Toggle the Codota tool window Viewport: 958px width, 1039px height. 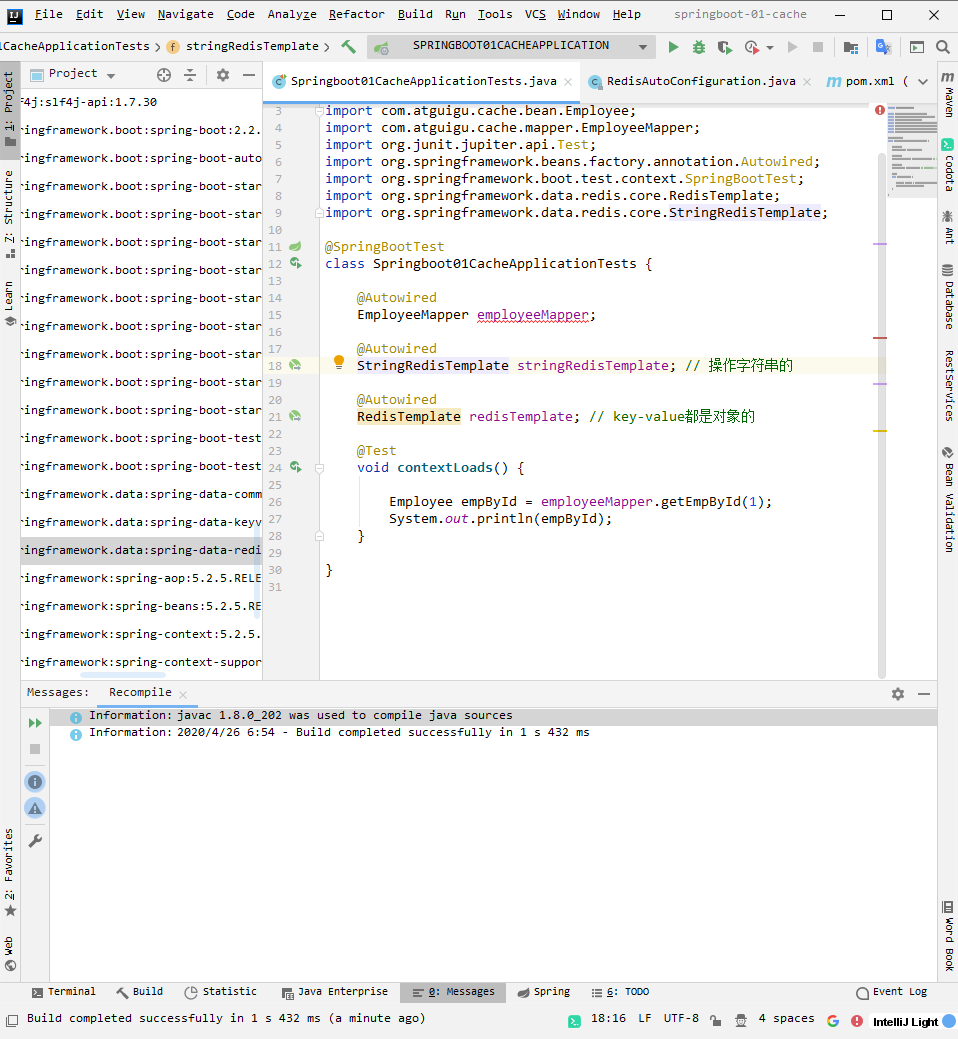(948, 165)
